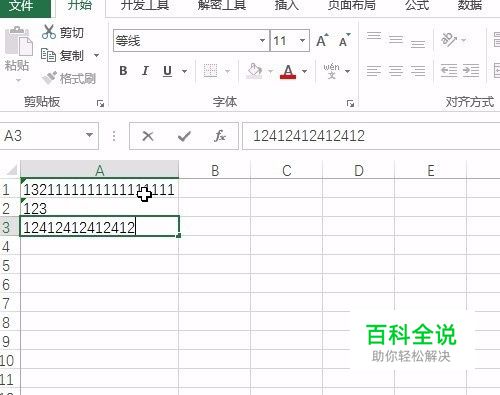Open fill color dropdown arrow
This screenshot has height=395, width=500.
tap(270, 71)
